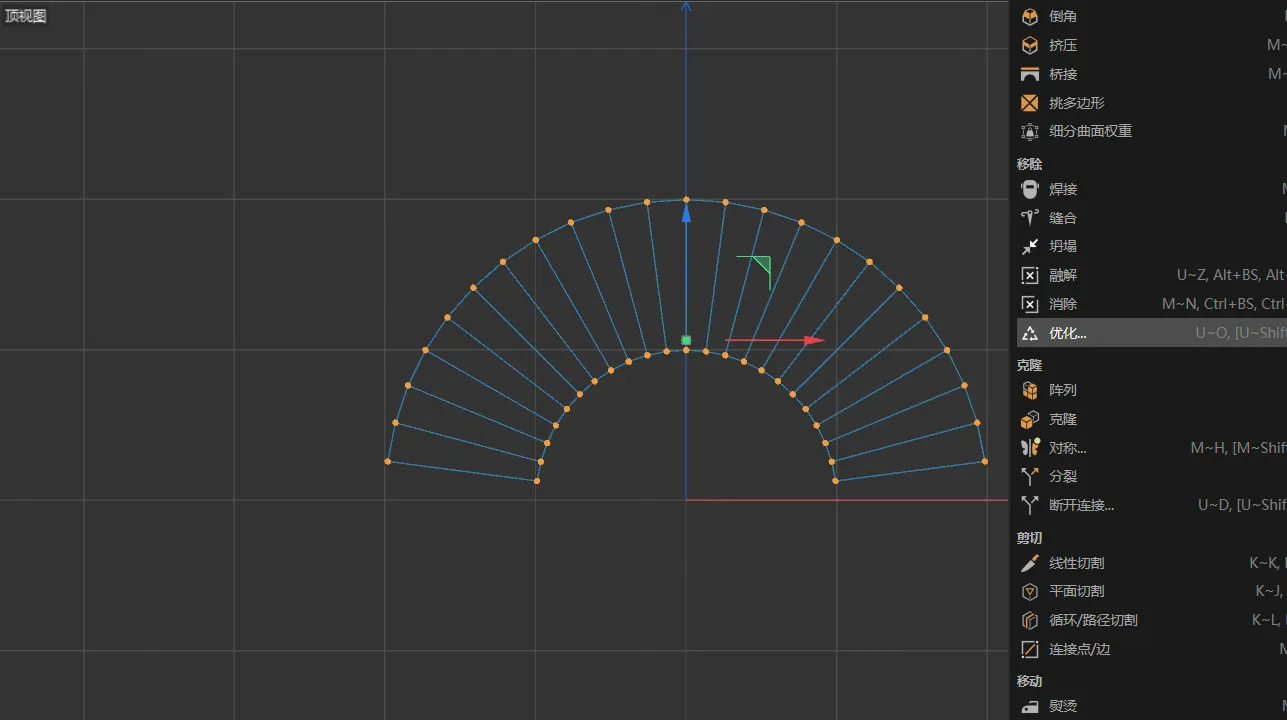Select the 倒角 bevel tool icon
Viewport: 1287px width, 720px height.
(1030, 16)
